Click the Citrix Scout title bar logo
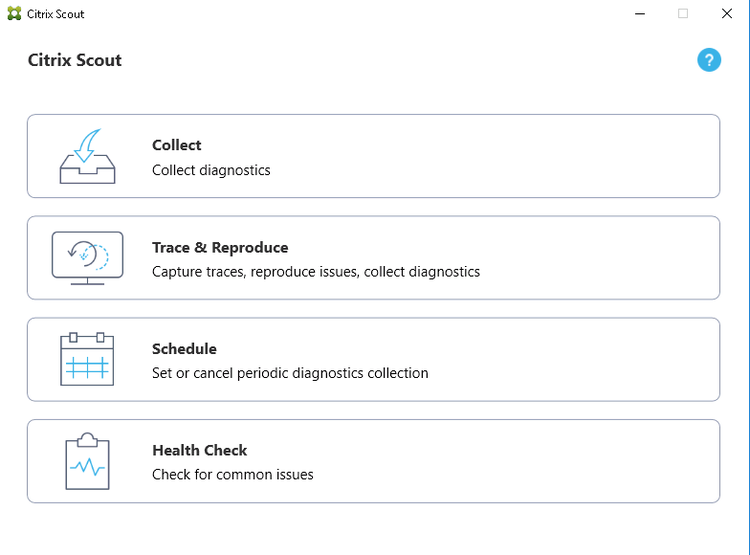Image resolution: width=750 pixels, height=555 pixels. (x=14, y=13)
